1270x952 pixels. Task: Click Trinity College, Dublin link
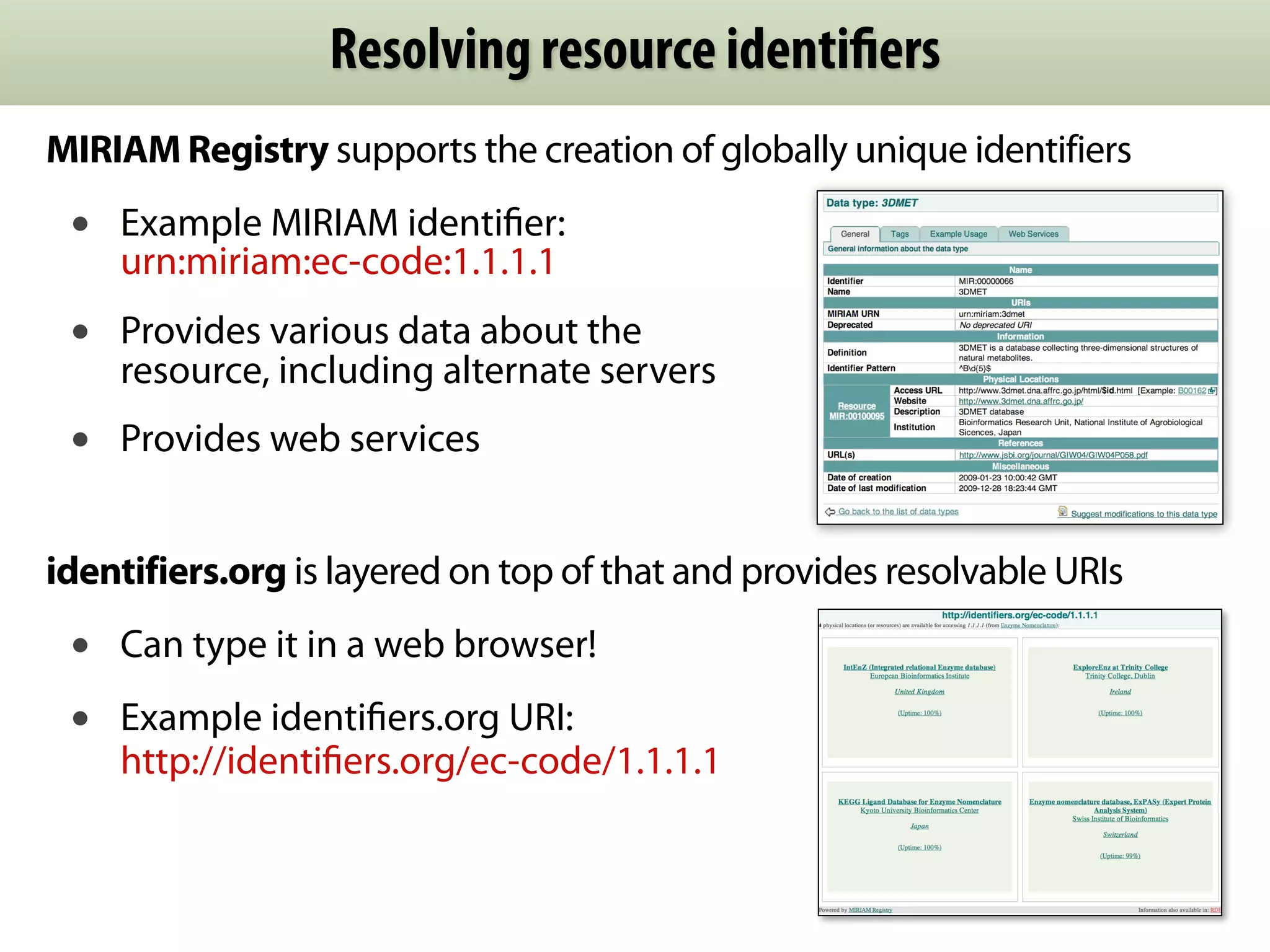pyautogui.click(x=1120, y=676)
